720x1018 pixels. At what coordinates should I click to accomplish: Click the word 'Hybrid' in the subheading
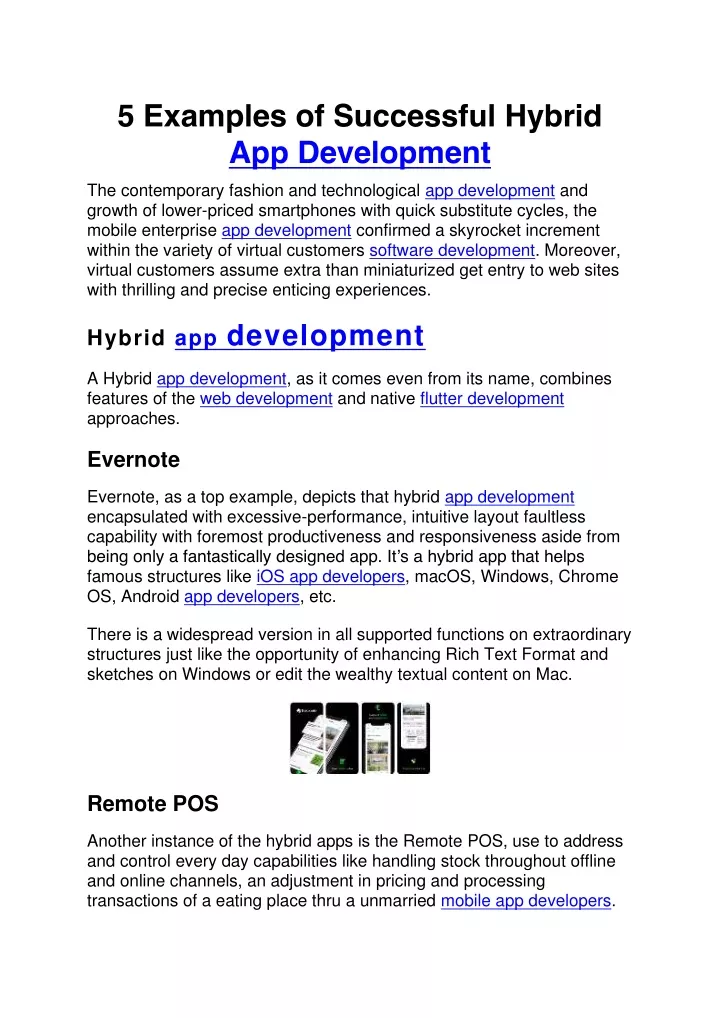point(127,338)
